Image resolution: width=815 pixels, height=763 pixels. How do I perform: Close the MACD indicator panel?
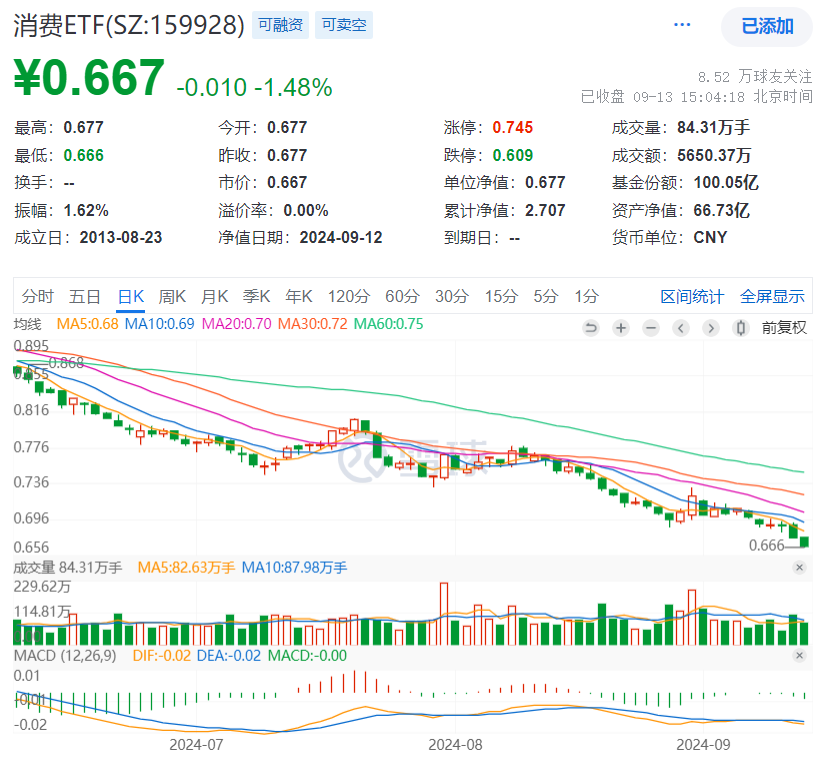click(799, 655)
